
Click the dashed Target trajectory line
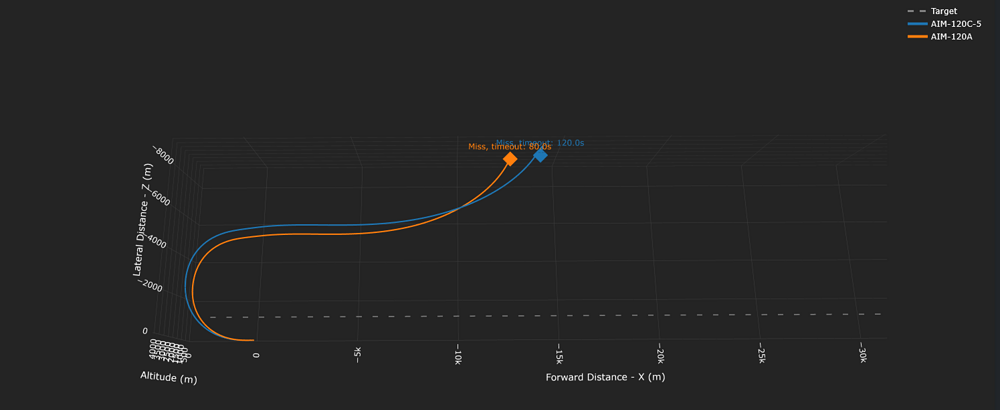(545, 316)
